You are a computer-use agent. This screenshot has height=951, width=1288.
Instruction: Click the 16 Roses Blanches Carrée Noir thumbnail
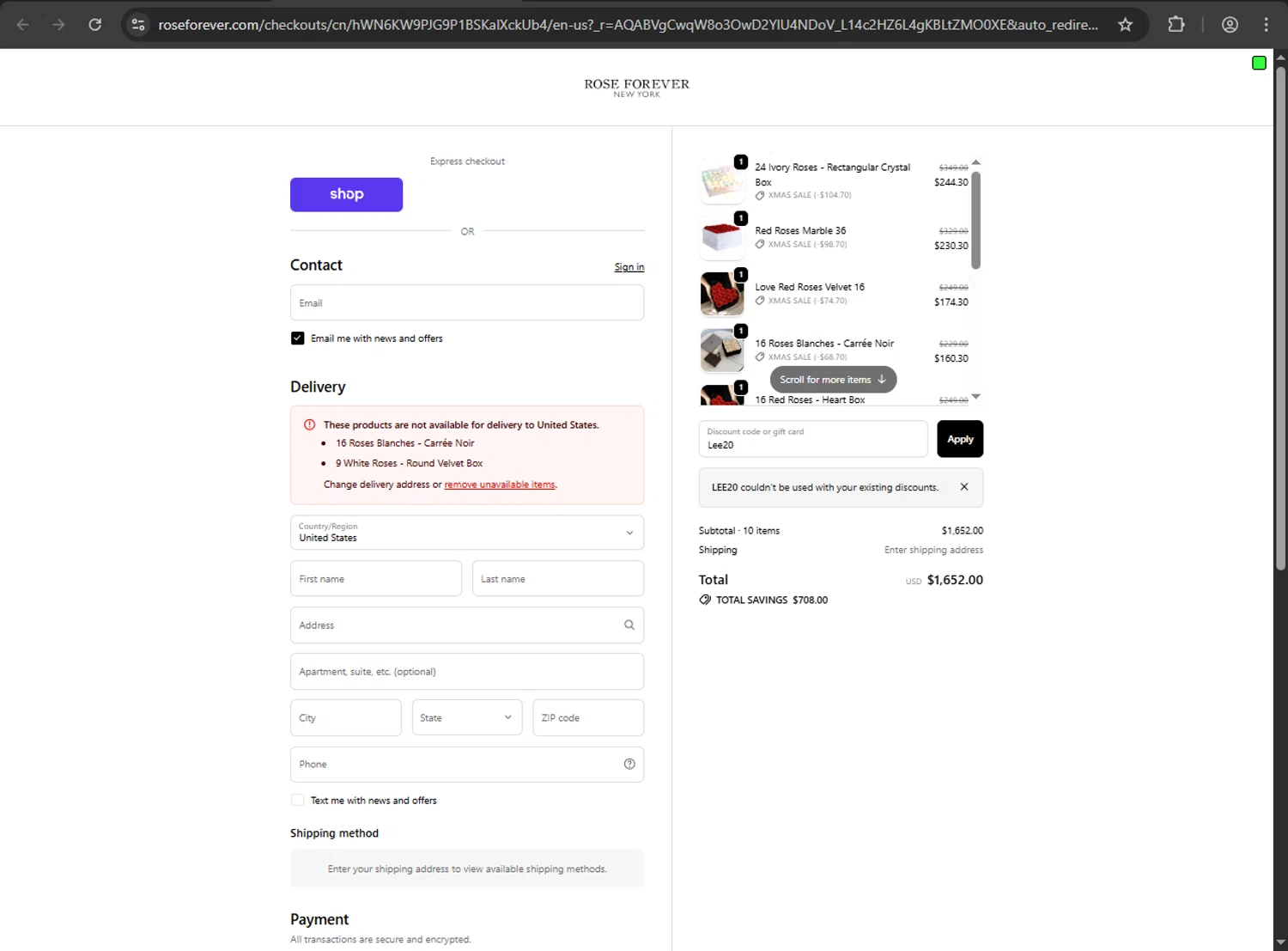tap(722, 351)
